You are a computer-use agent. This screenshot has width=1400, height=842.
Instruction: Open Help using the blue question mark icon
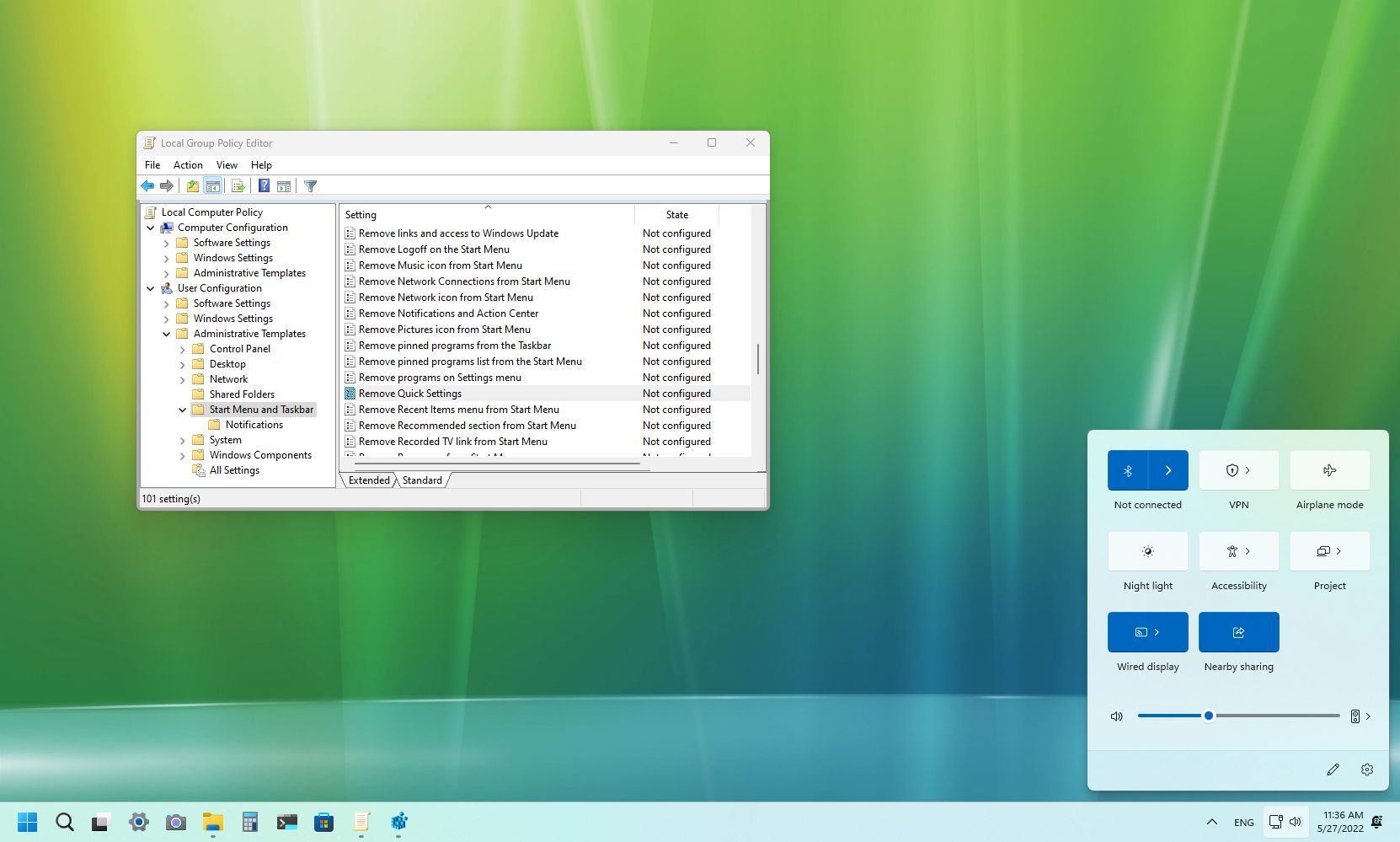pyautogui.click(x=264, y=185)
